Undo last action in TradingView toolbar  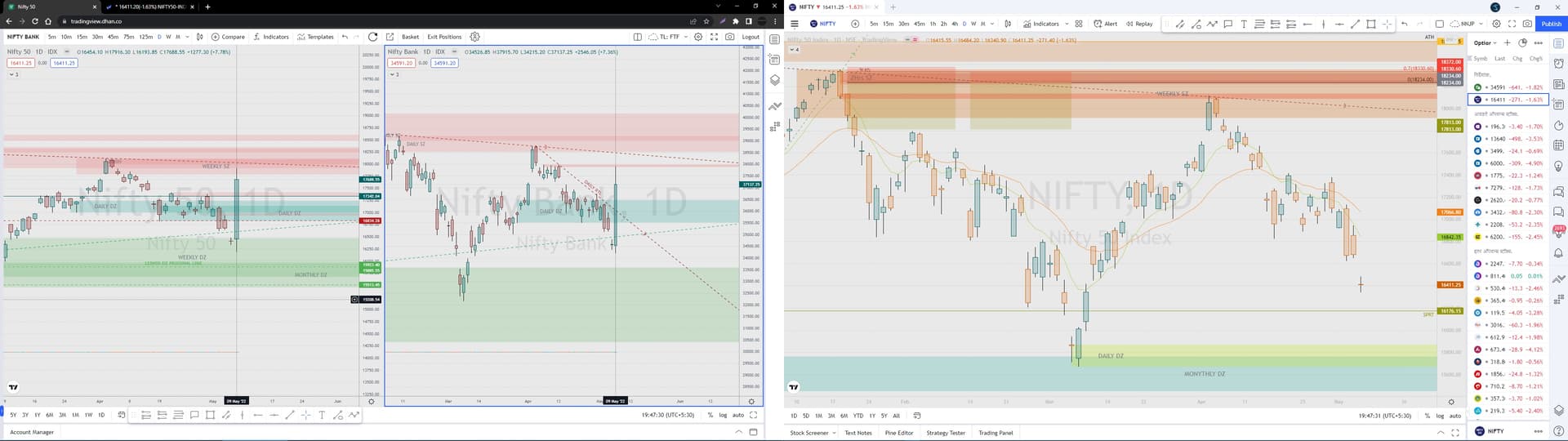pyautogui.click(x=1404, y=24)
